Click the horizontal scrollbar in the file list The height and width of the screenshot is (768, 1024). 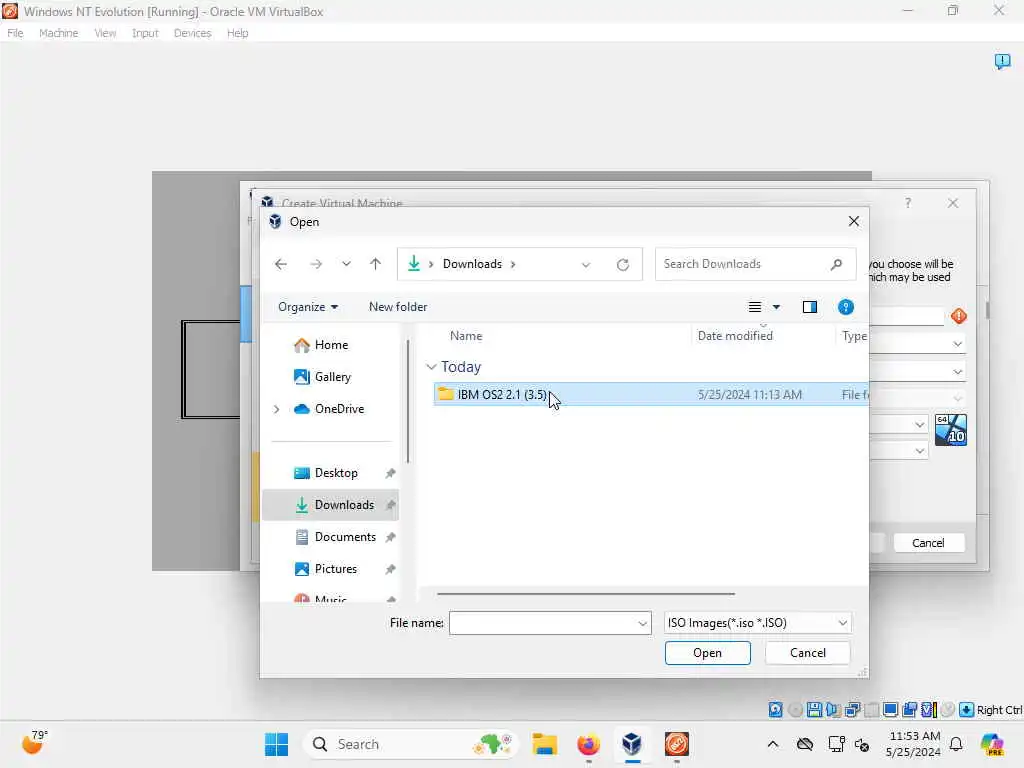tap(586, 594)
